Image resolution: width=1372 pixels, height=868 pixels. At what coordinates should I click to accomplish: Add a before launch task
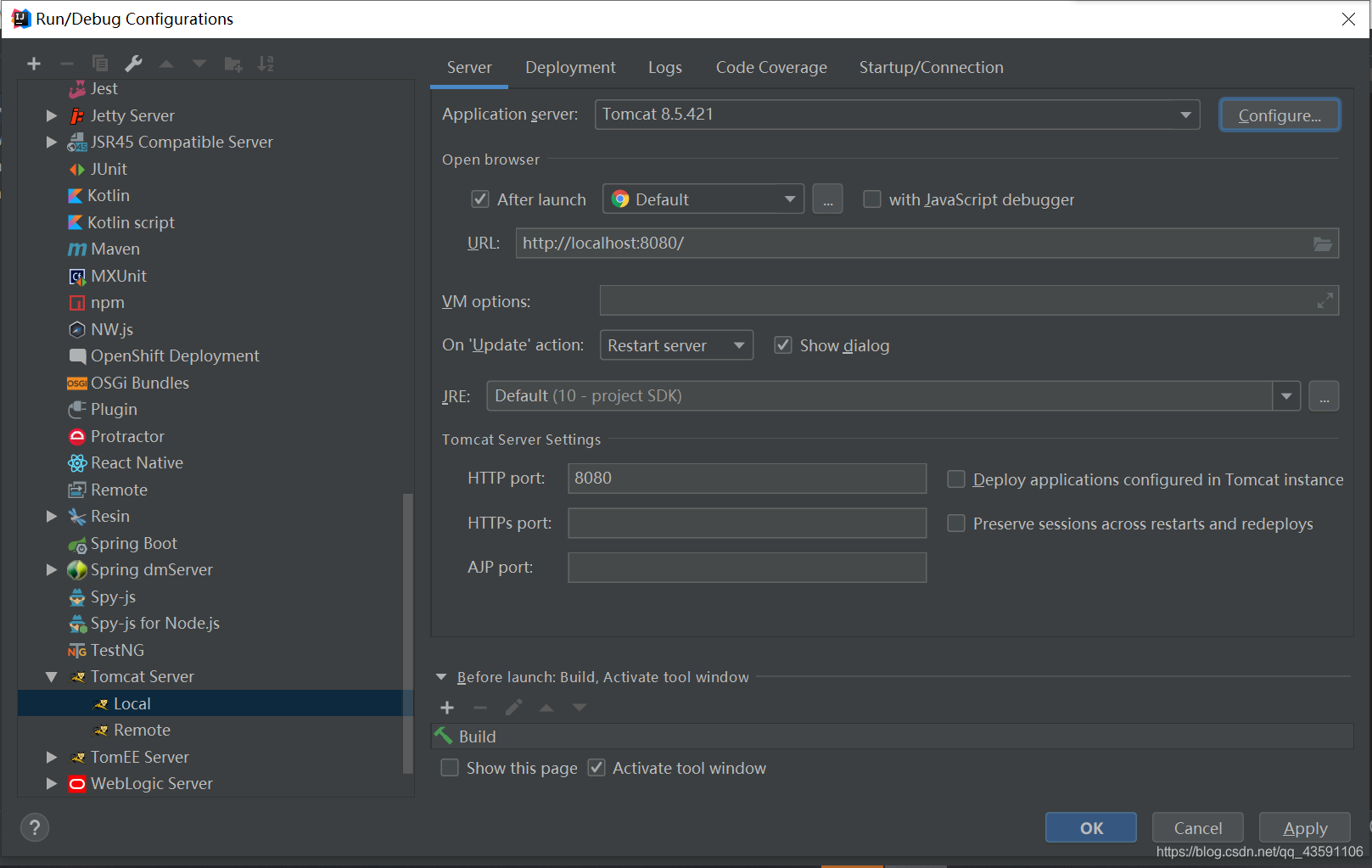(448, 708)
